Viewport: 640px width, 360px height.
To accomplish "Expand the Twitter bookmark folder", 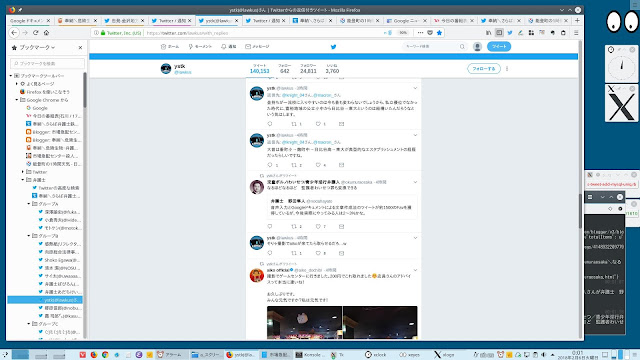I will pos(23,172).
